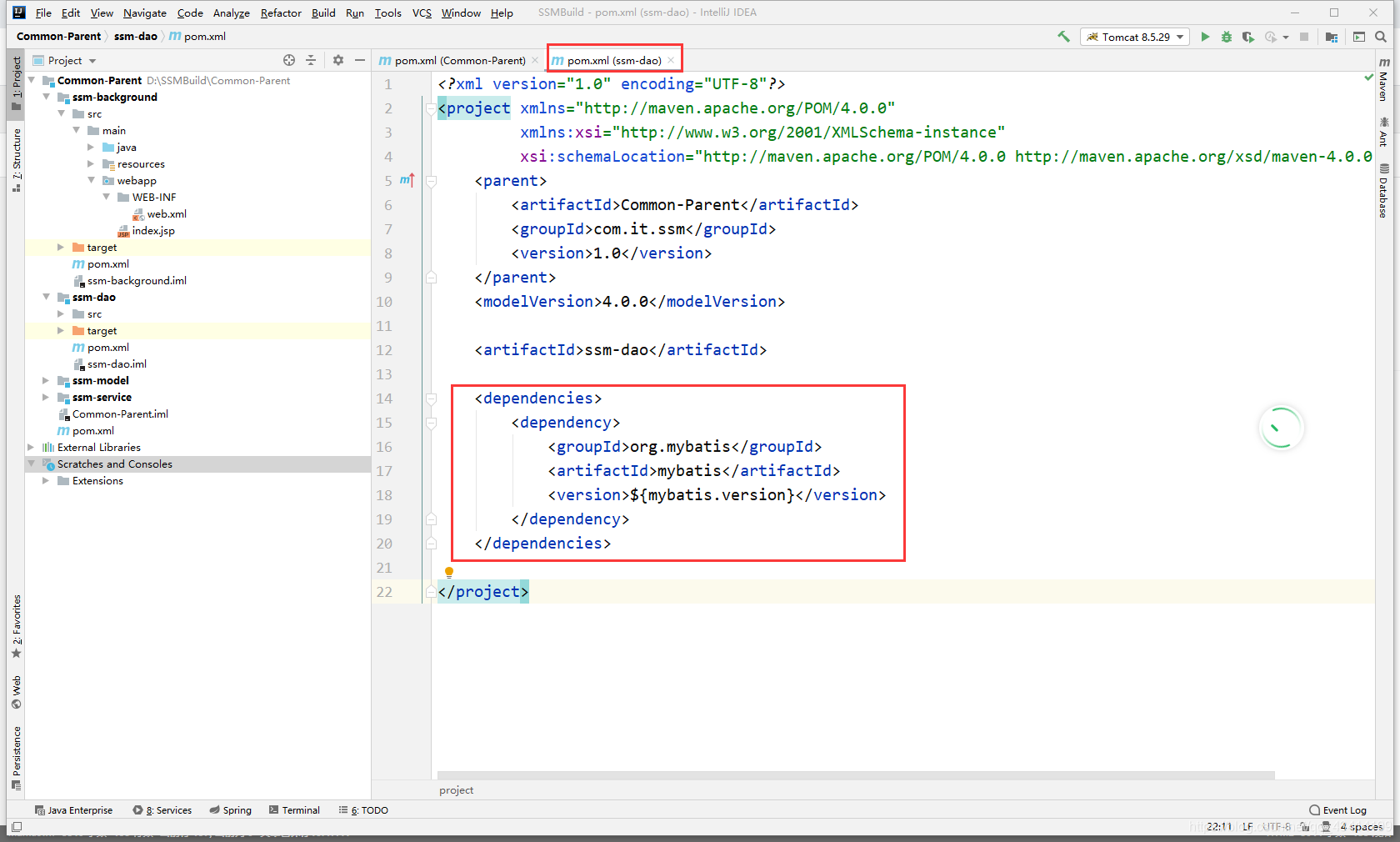The height and width of the screenshot is (842, 1400).
Task: Fold the dependencies block at line 14
Action: pos(431,398)
